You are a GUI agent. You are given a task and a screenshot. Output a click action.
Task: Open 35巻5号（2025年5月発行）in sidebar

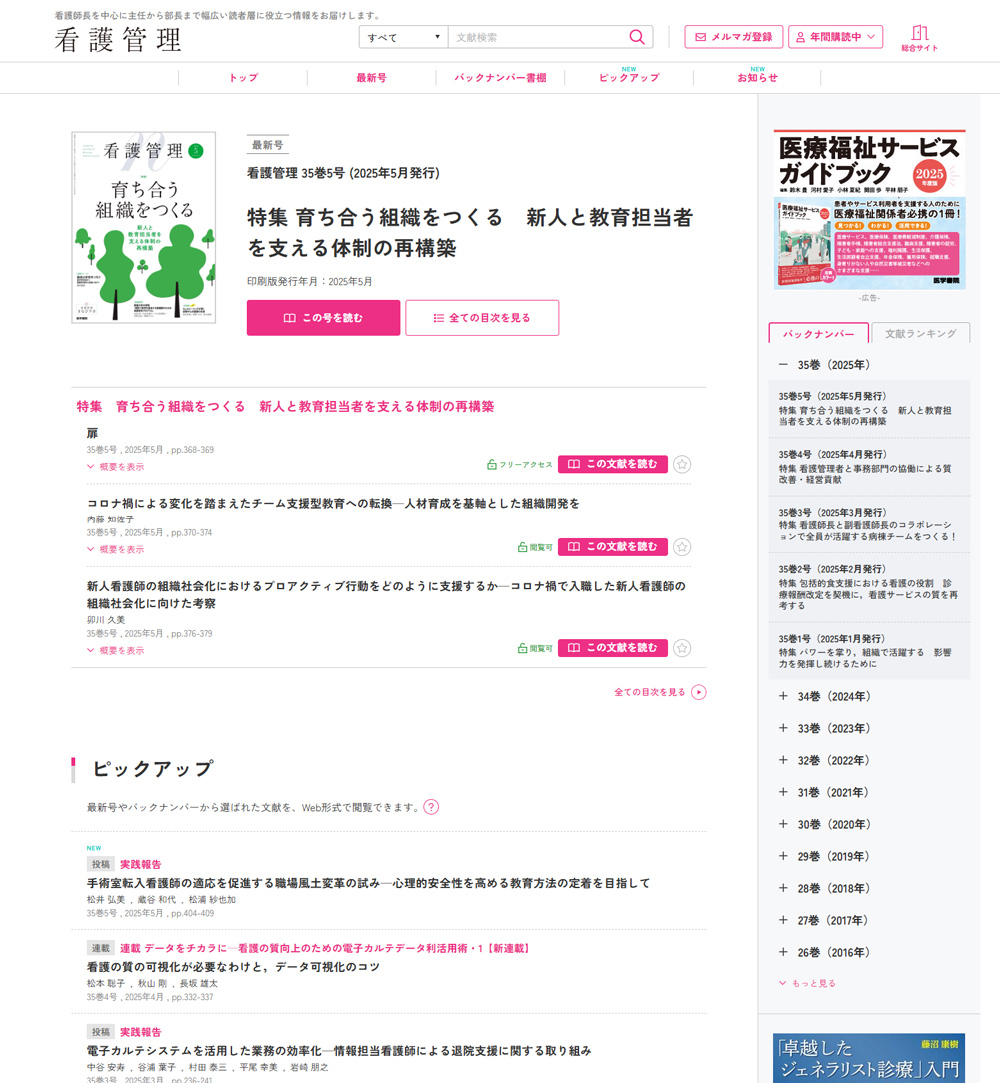point(869,409)
